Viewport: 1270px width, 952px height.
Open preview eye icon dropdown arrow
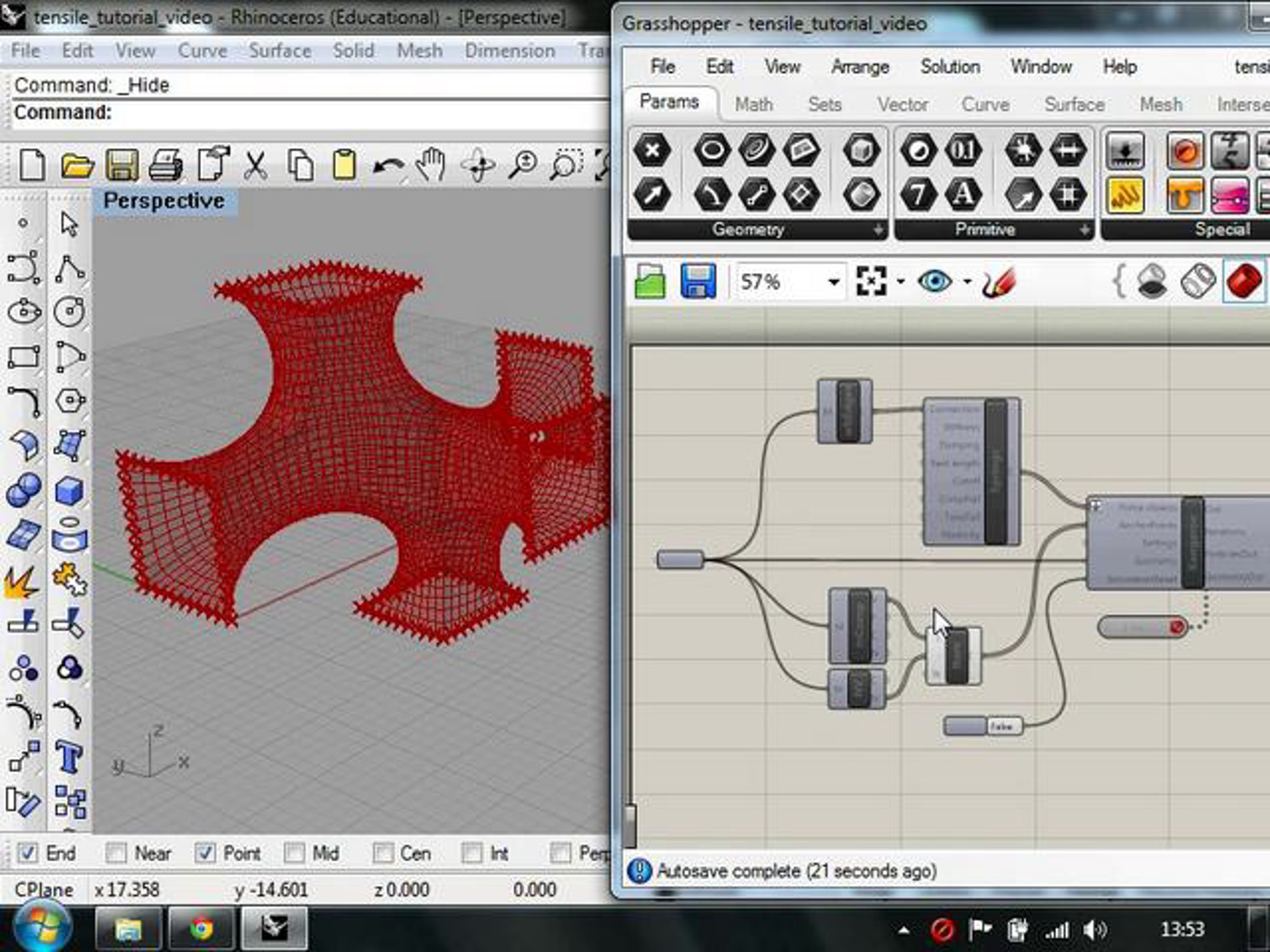coord(967,282)
